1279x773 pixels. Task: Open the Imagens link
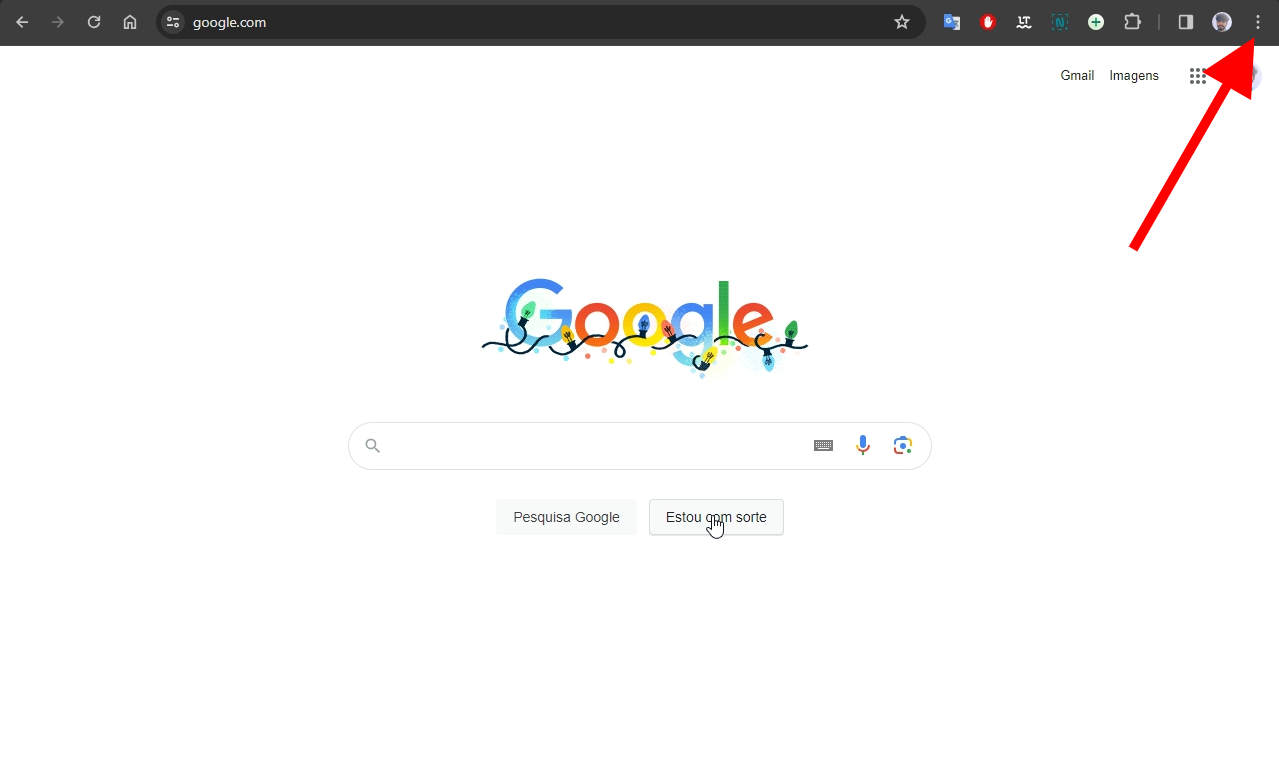1134,76
